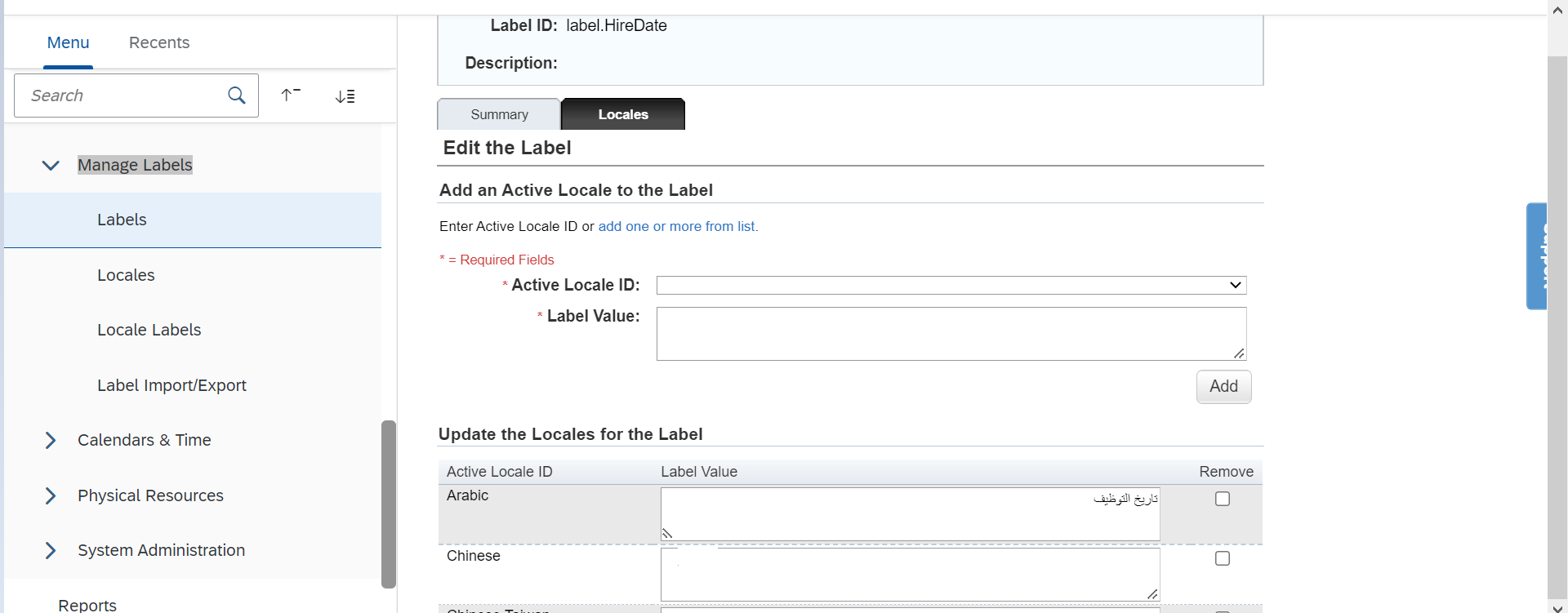Click the sidebar menu scrollbar thumb
1568x613 pixels.
coord(389,504)
